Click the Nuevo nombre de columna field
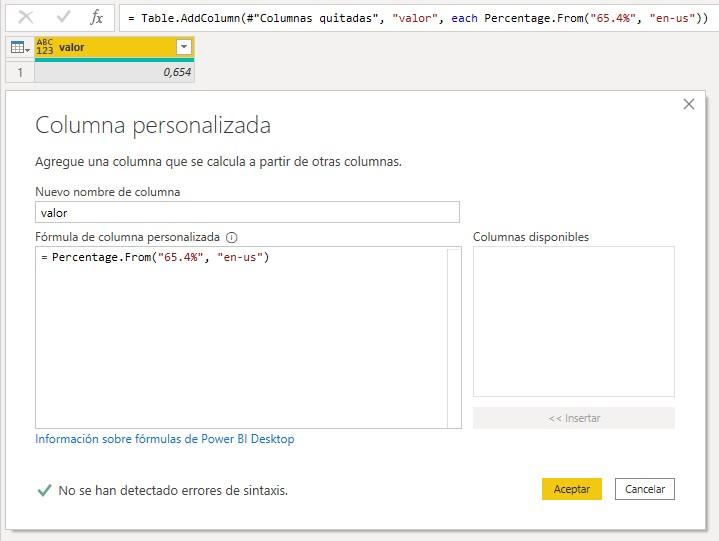The height and width of the screenshot is (541, 719). pos(247,212)
